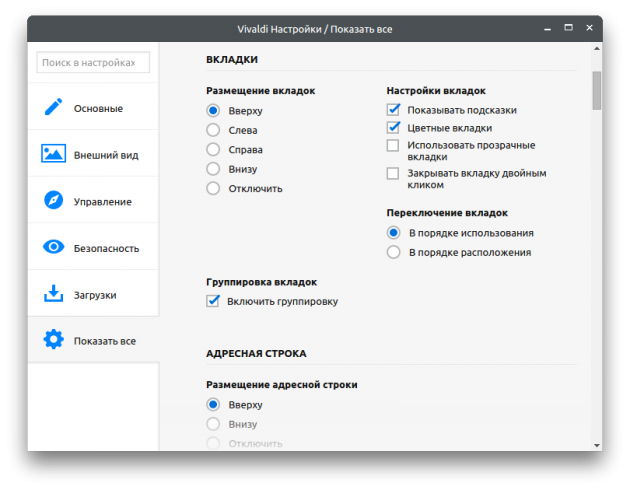Enable Закрывать вкладку двойным кликом

point(393,174)
